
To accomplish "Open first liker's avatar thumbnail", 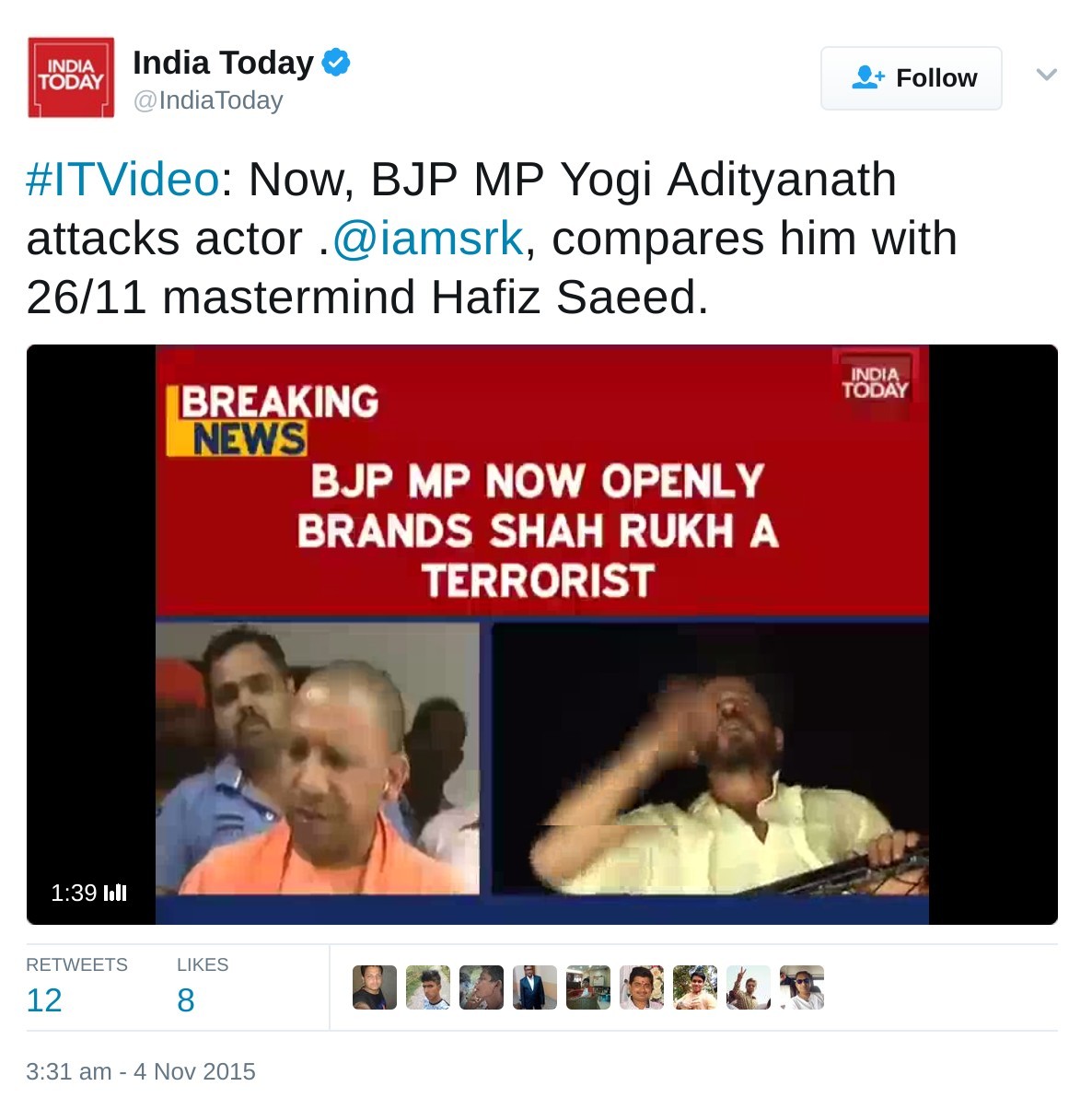I will pyautogui.click(x=375, y=987).
